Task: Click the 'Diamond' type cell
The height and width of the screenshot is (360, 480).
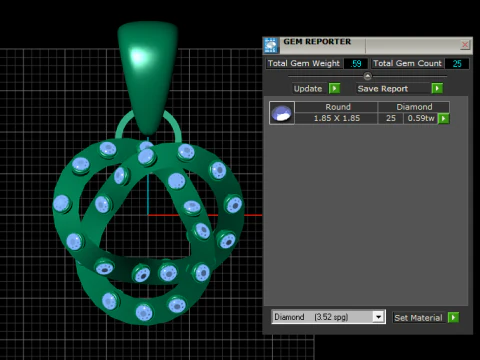Action: (414, 107)
